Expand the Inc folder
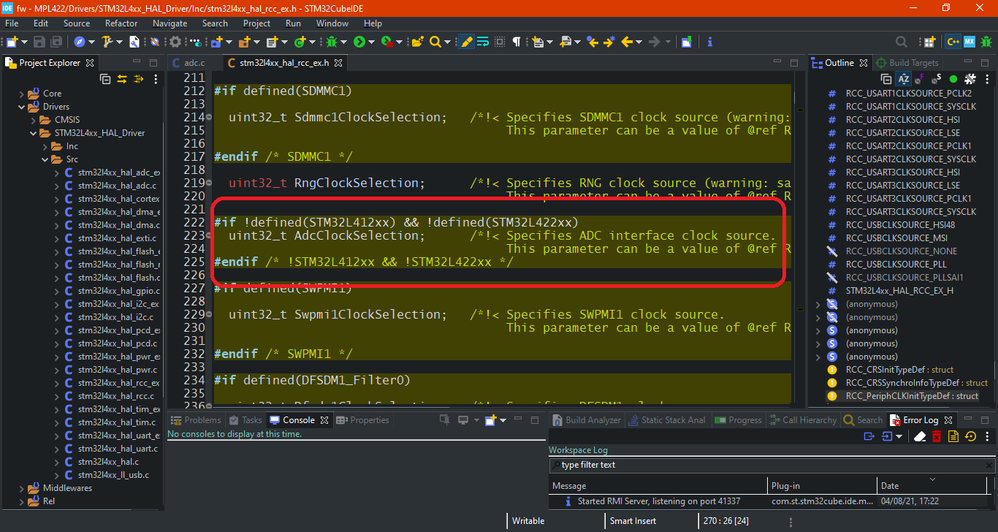998x532 pixels. [x=45, y=146]
